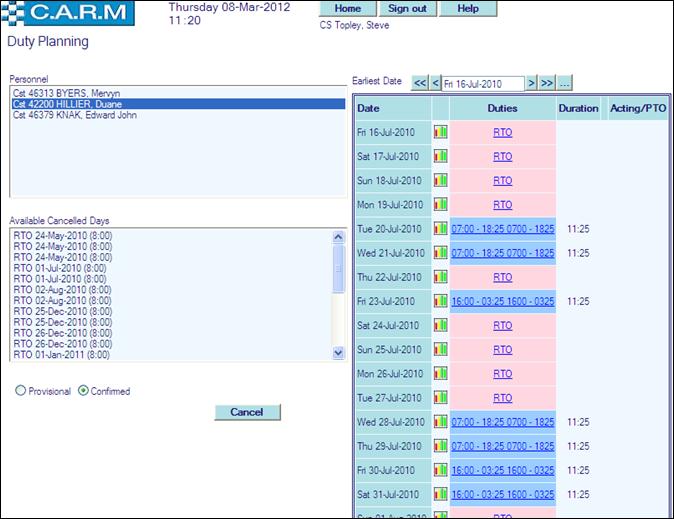Viewport: 674px width, 519px height.
Task: Click the bar chart icon for Sun 18-Jul-2010
Action: pyautogui.click(x=440, y=181)
